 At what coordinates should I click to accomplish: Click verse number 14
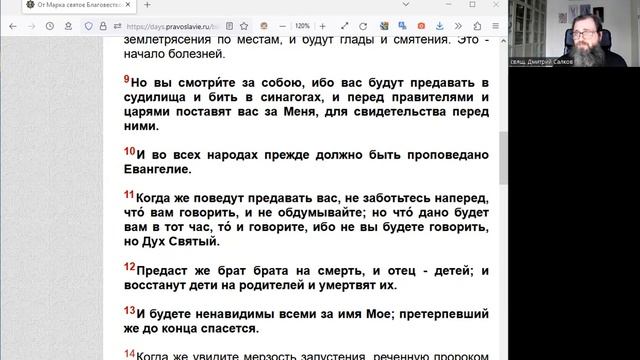pos(129,353)
